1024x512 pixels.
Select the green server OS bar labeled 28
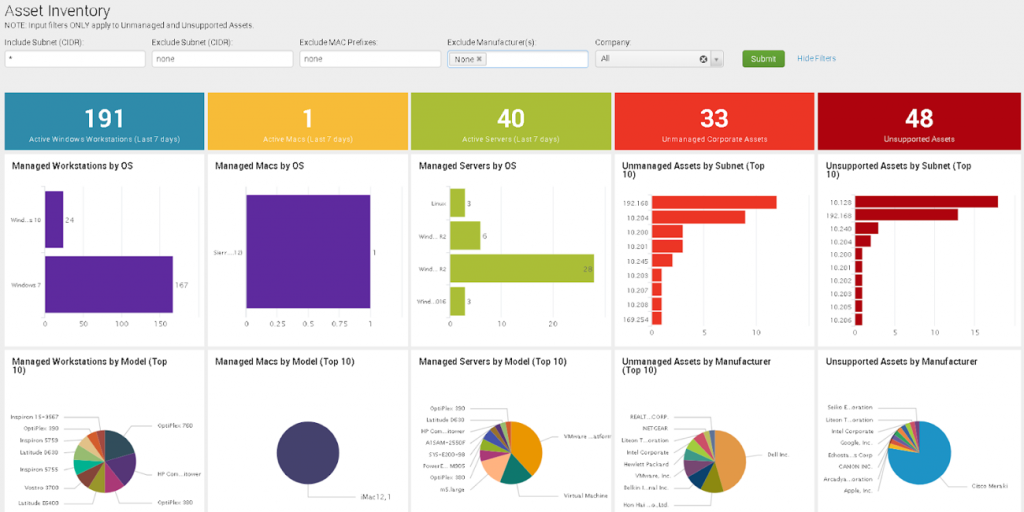click(x=520, y=269)
